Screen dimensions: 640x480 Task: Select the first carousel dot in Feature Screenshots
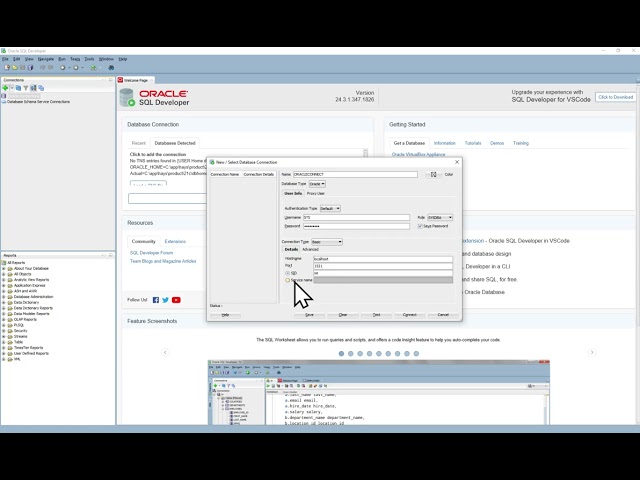341,353
